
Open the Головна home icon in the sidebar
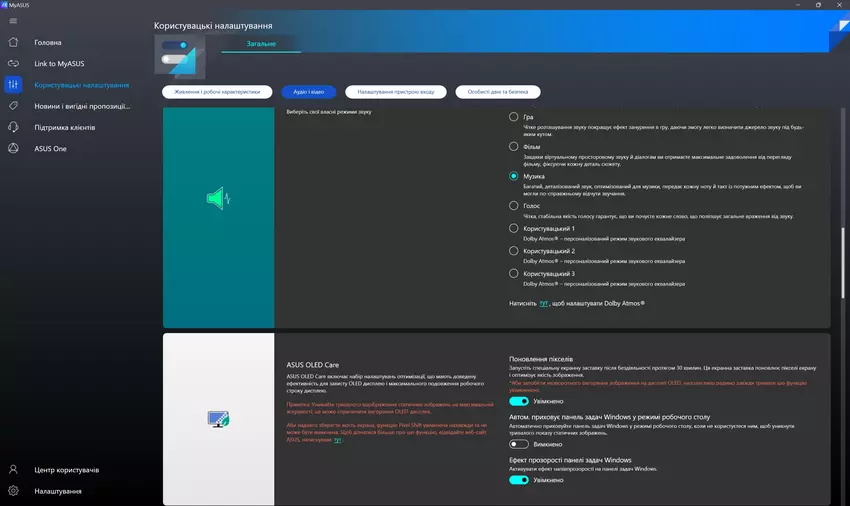click(x=13, y=42)
